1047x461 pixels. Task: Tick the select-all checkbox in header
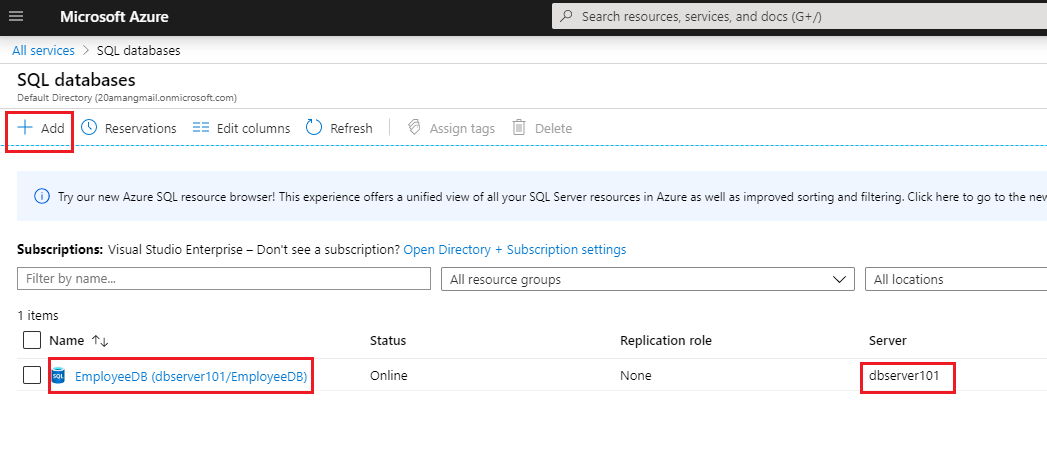click(x=32, y=340)
